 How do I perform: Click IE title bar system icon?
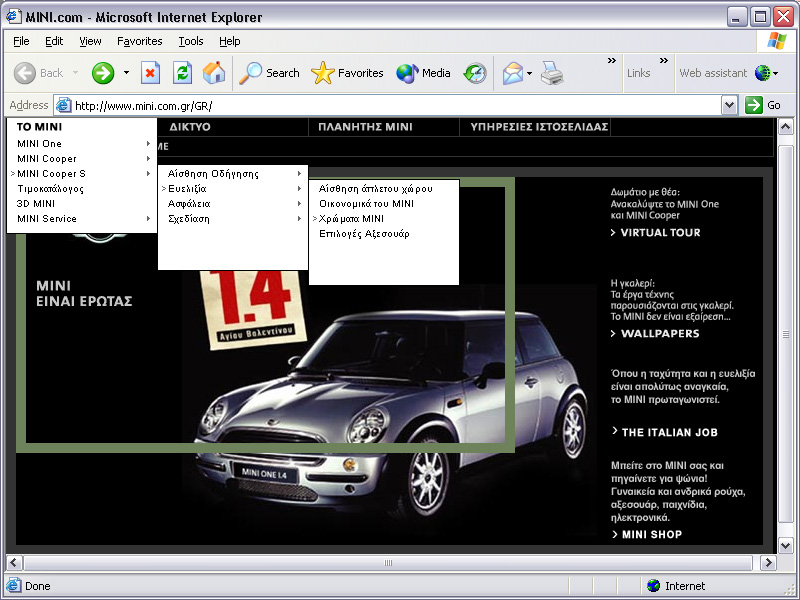[x=14, y=17]
